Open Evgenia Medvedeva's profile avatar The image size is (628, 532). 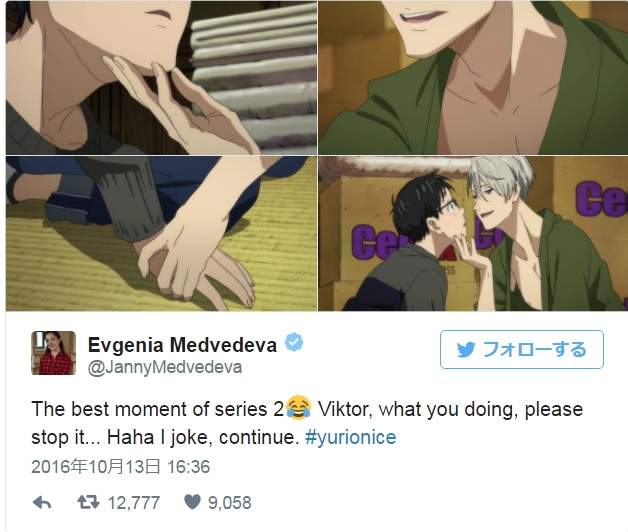click(x=53, y=353)
